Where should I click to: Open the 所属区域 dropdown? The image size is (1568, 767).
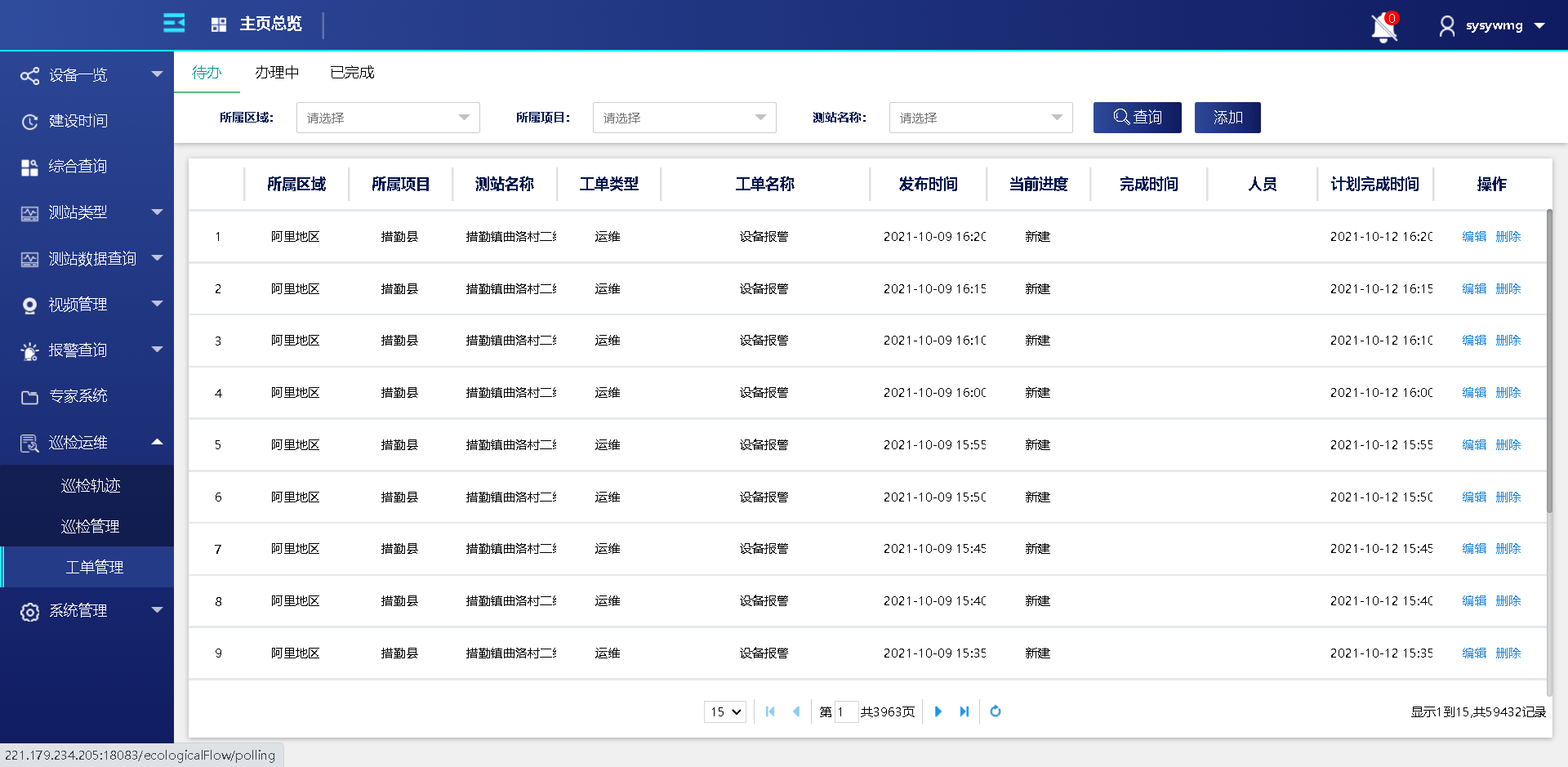(388, 118)
